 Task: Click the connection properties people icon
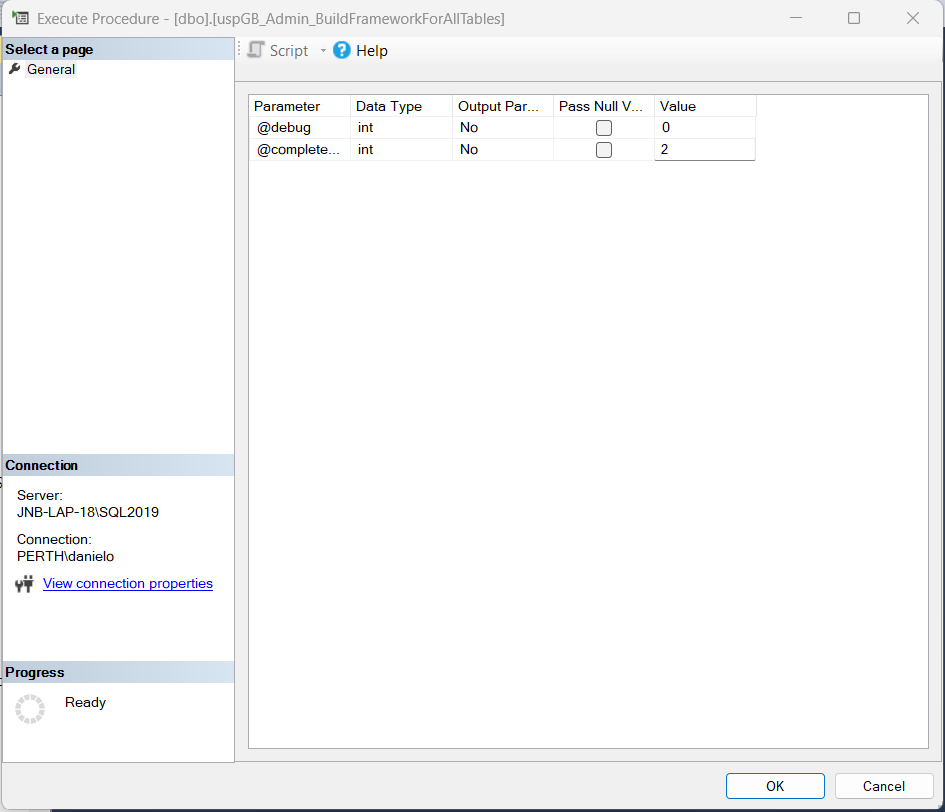coord(24,583)
